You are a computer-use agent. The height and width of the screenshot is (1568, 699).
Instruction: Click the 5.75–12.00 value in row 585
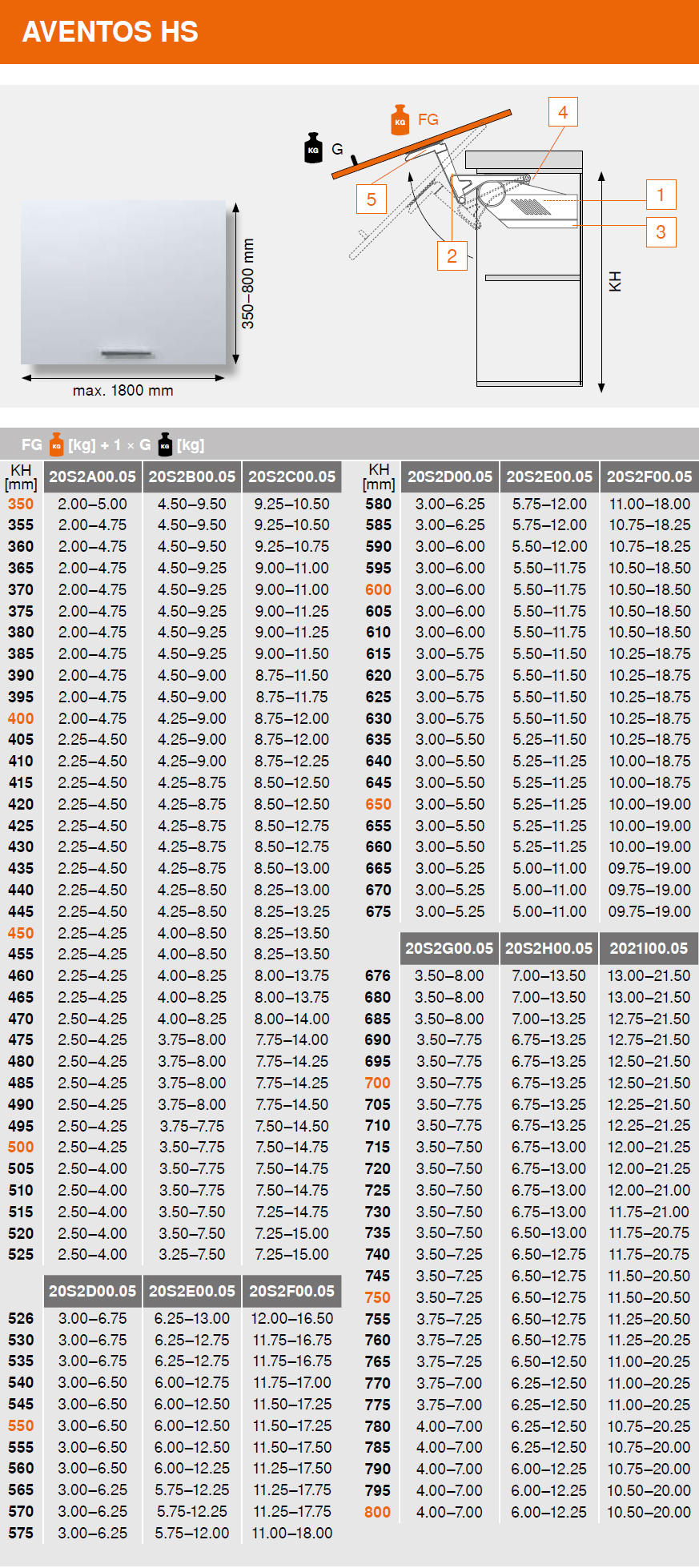tap(549, 525)
